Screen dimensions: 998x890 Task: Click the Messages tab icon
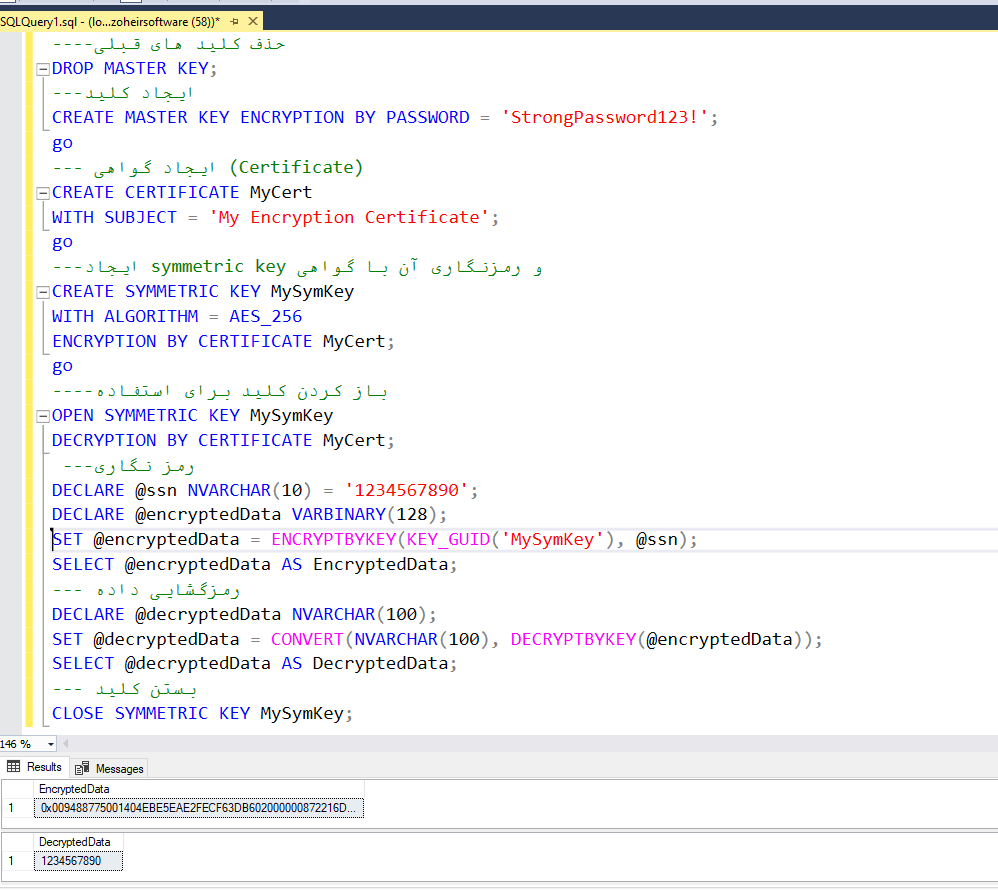point(81,768)
